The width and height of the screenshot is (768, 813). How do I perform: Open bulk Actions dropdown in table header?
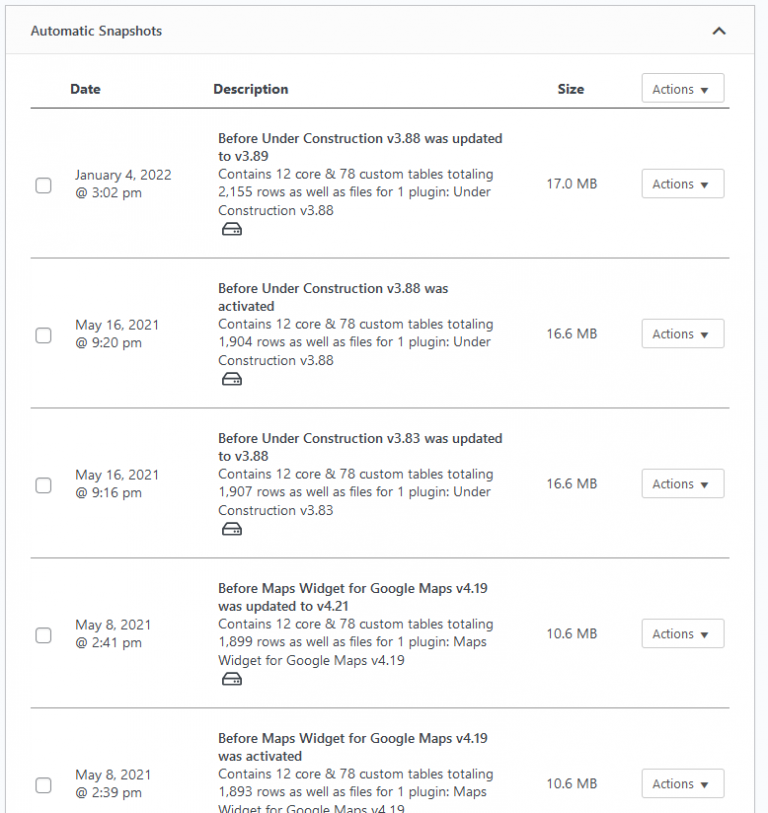click(x=682, y=88)
